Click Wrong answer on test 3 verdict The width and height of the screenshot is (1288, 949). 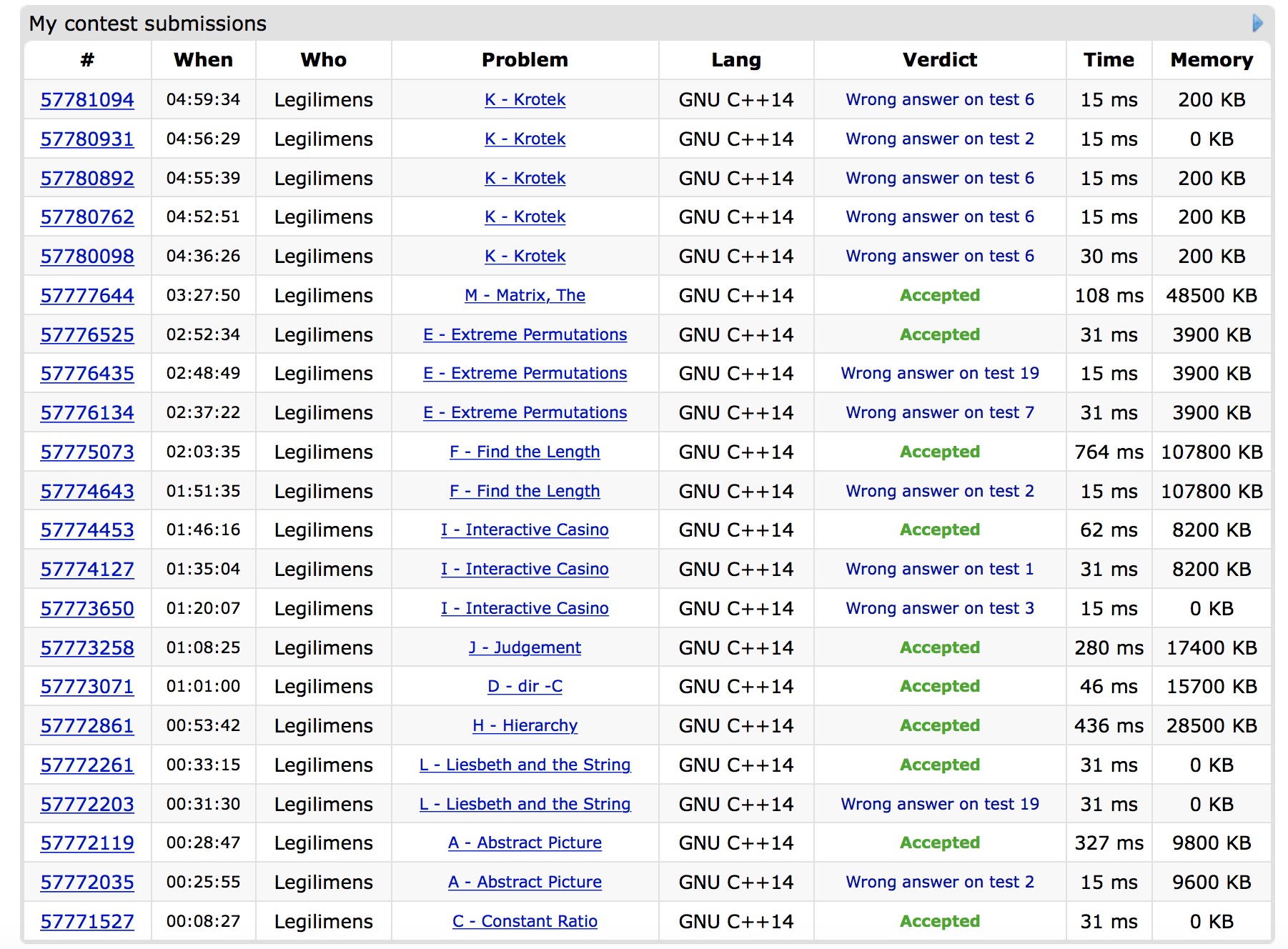tap(939, 609)
